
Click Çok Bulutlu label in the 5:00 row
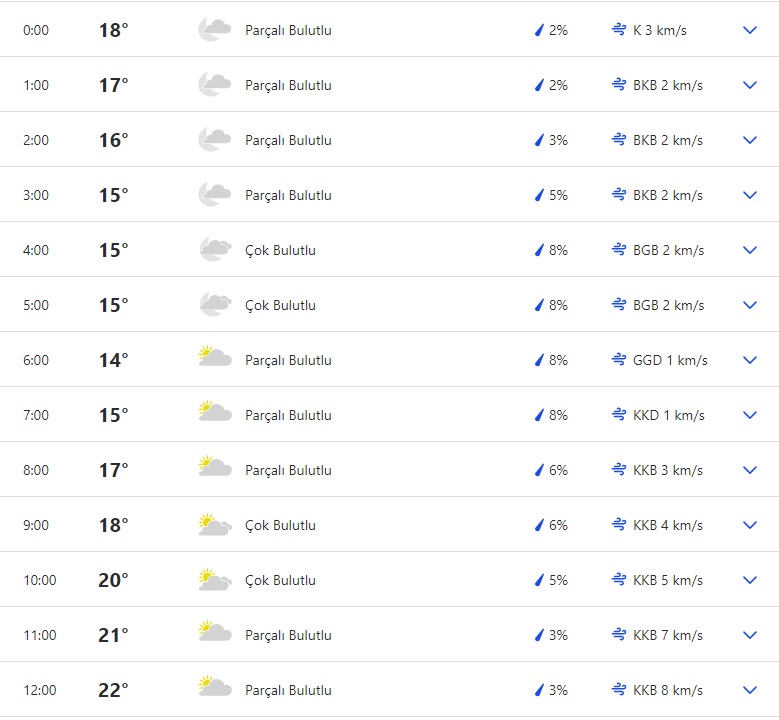tap(280, 305)
